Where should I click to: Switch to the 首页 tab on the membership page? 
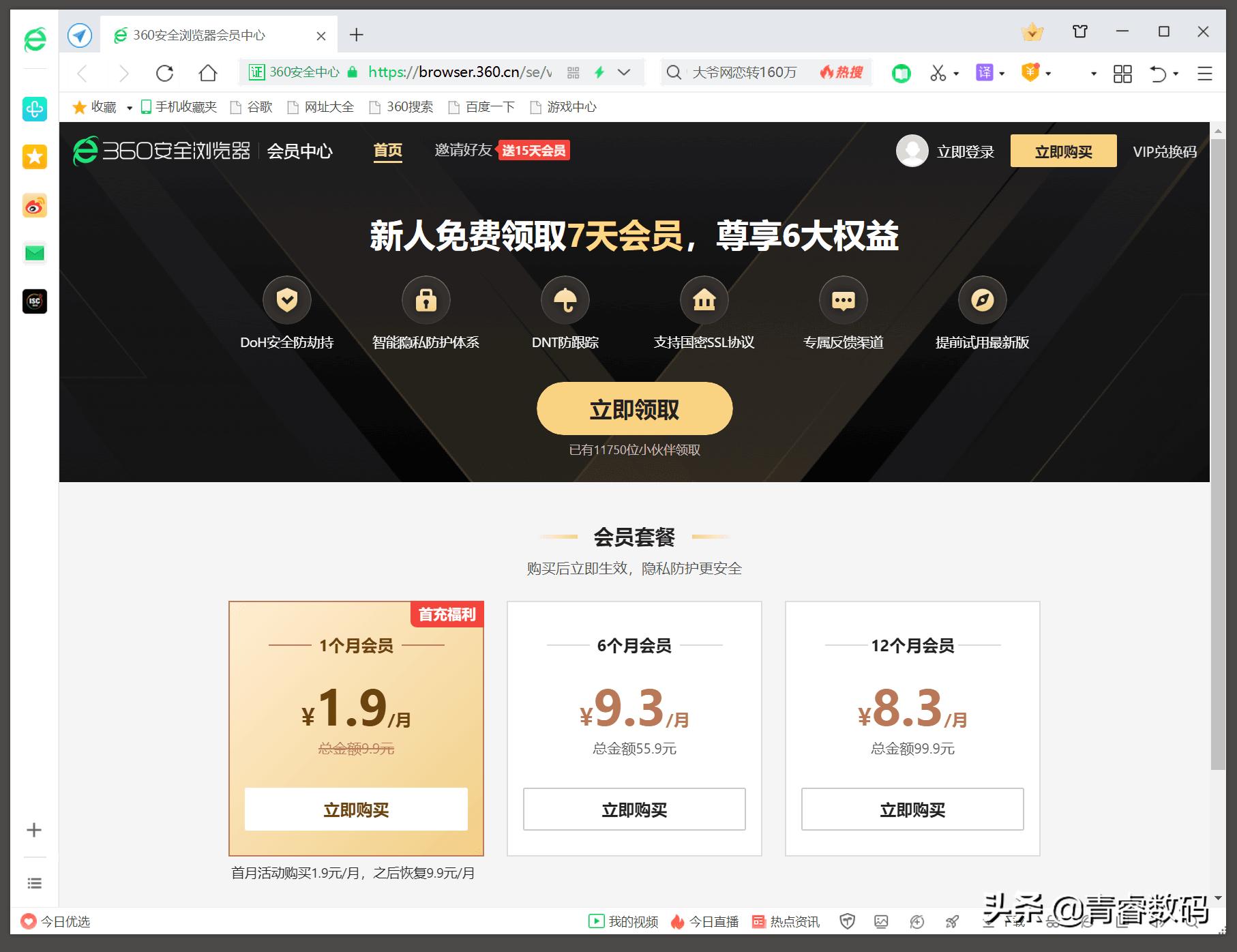coord(387,151)
